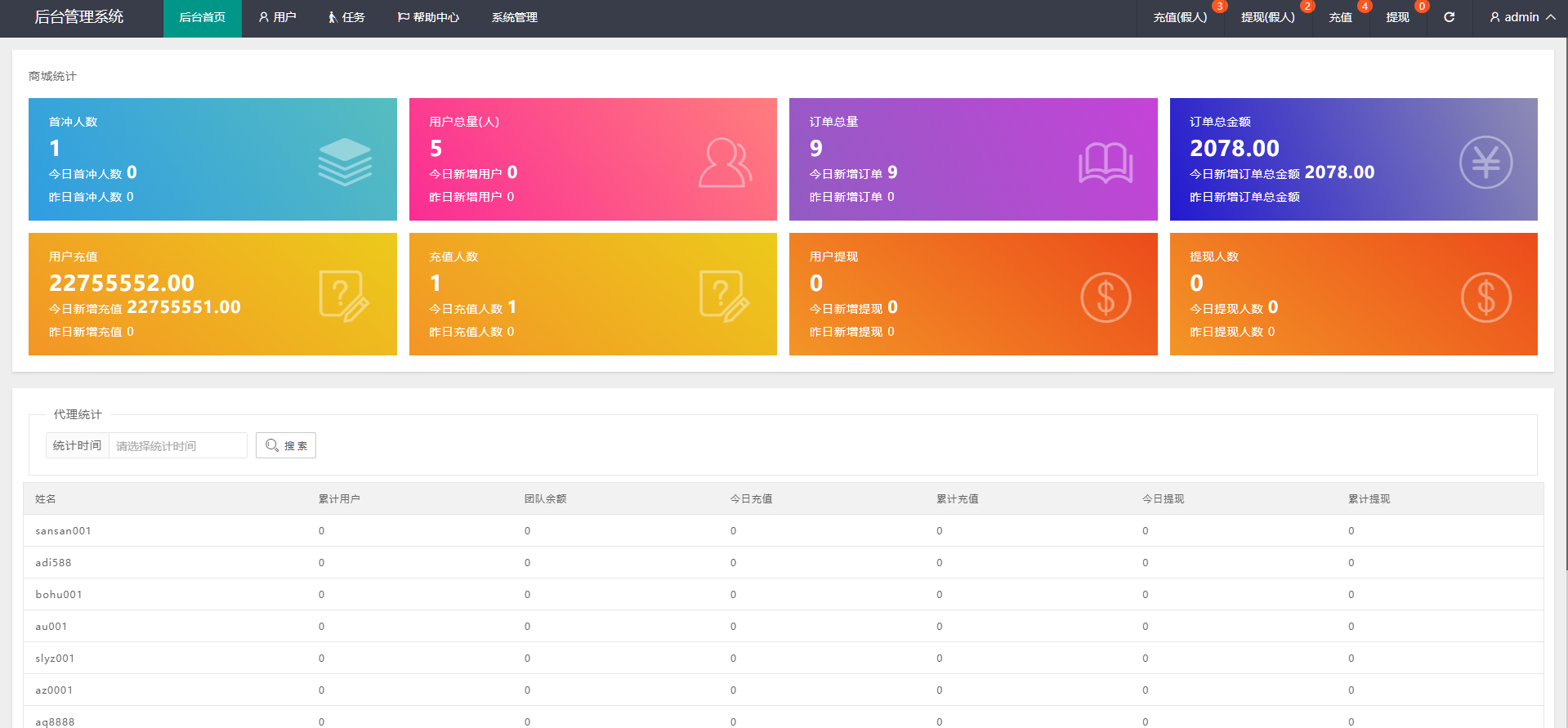Open 提现(假人) notifications link
The width and height of the screenshot is (1568, 728).
(1267, 17)
